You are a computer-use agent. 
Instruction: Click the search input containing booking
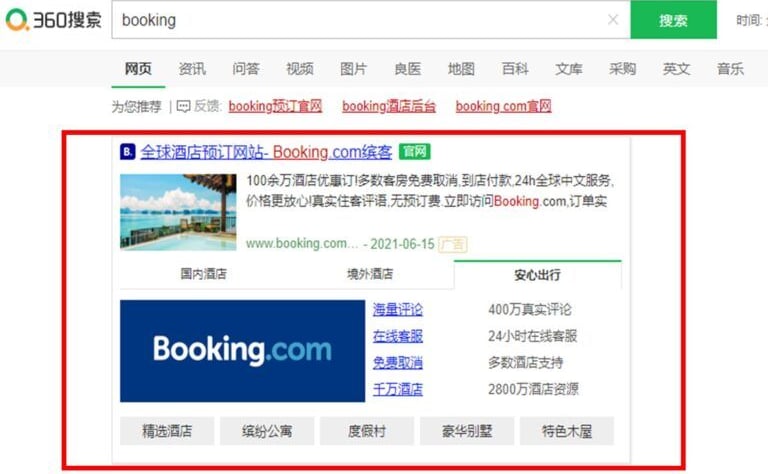click(370, 20)
